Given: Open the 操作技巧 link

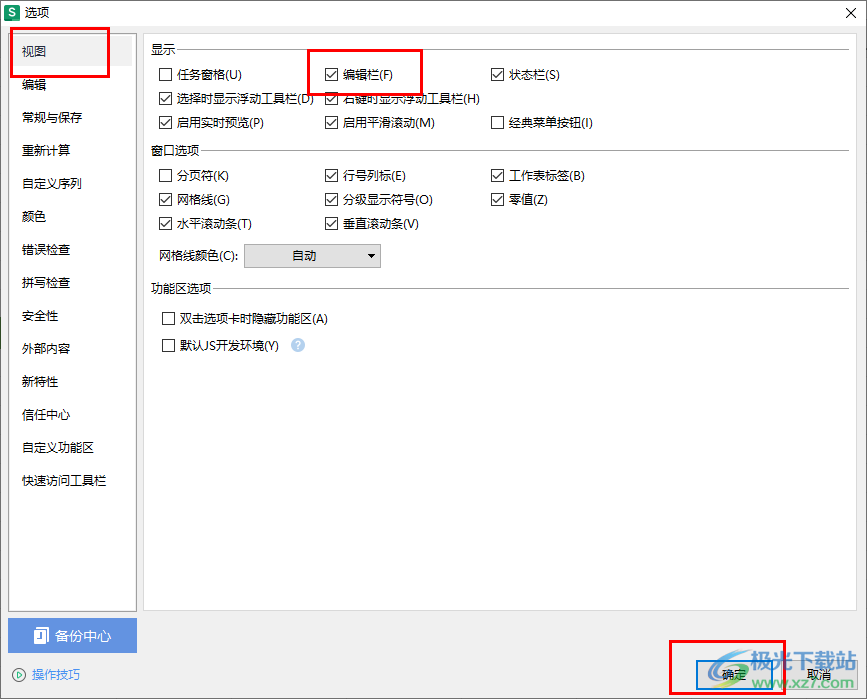Looking at the screenshot, I should [x=56, y=675].
